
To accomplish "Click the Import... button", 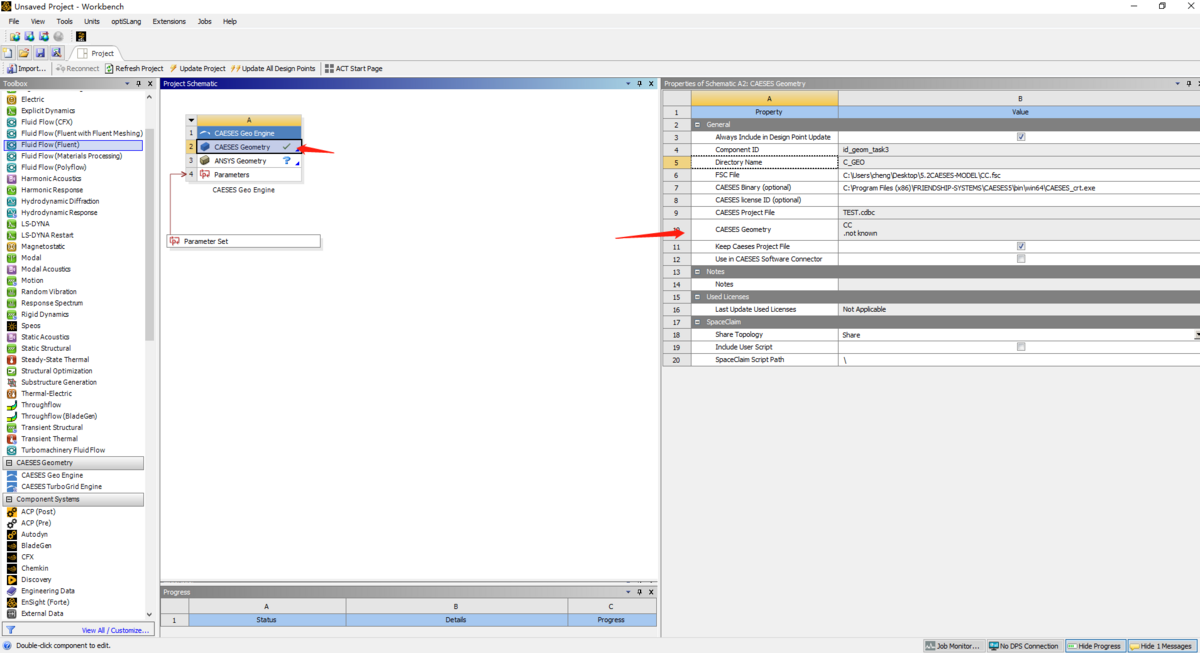I will pyautogui.click(x=27, y=69).
